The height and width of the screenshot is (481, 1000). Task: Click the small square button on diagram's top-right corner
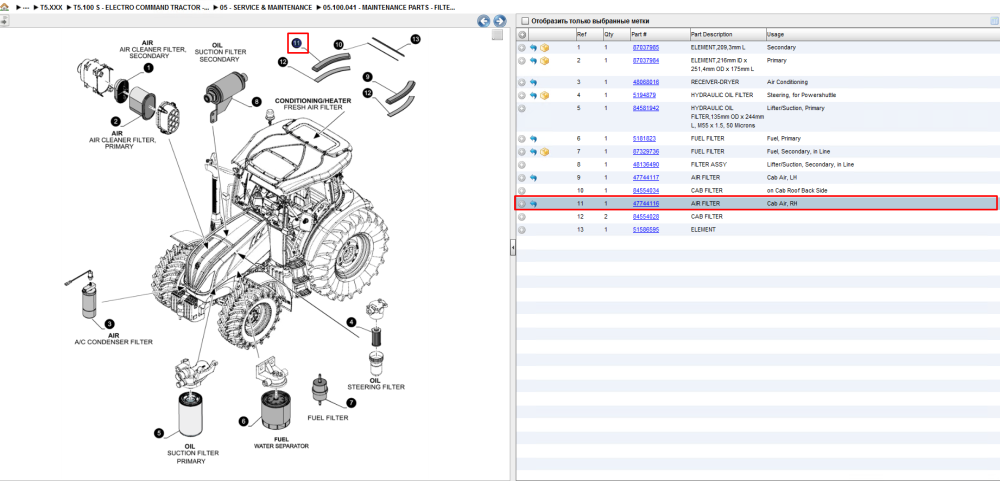(x=497, y=36)
